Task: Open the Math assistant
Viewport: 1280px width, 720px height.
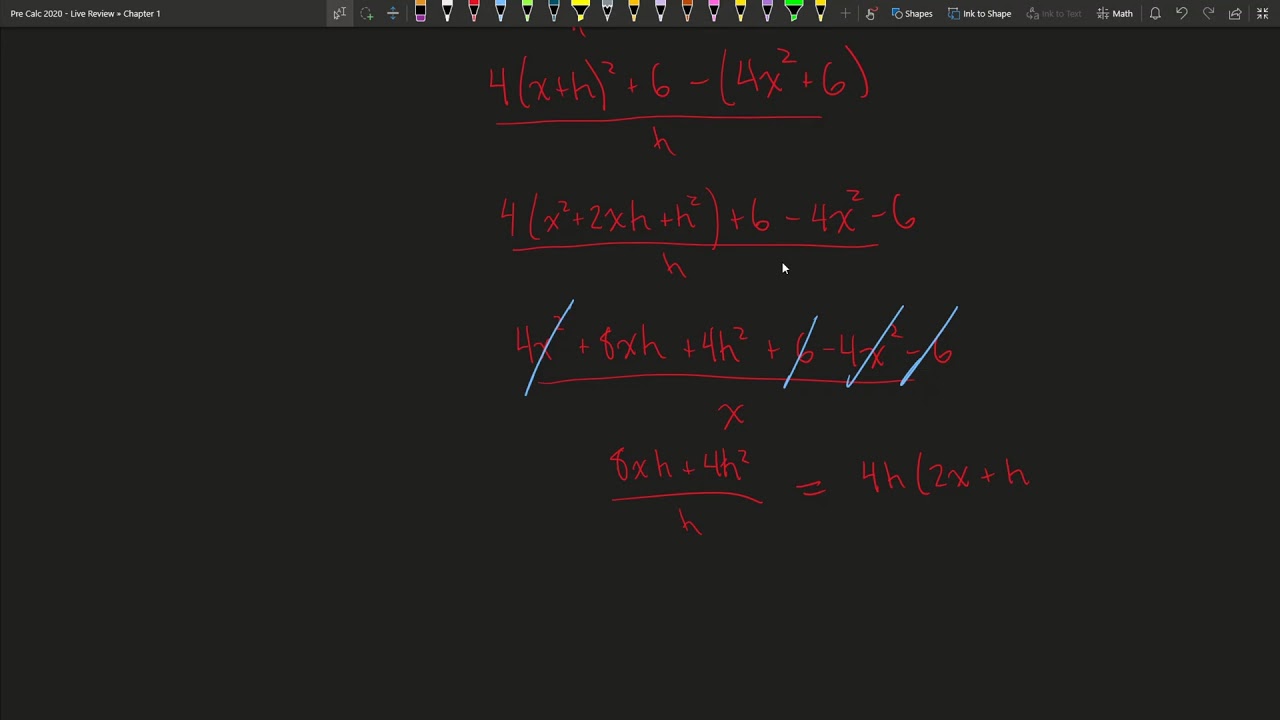Action: click(1115, 13)
